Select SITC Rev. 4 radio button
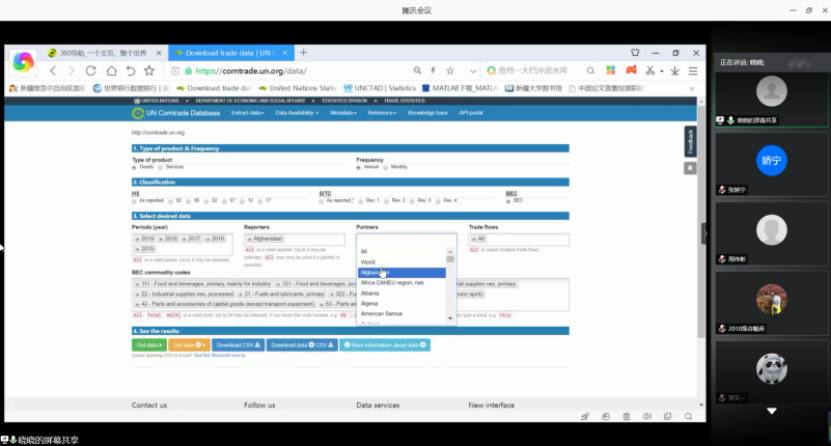The image size is (831, 446). pos(438,201)
